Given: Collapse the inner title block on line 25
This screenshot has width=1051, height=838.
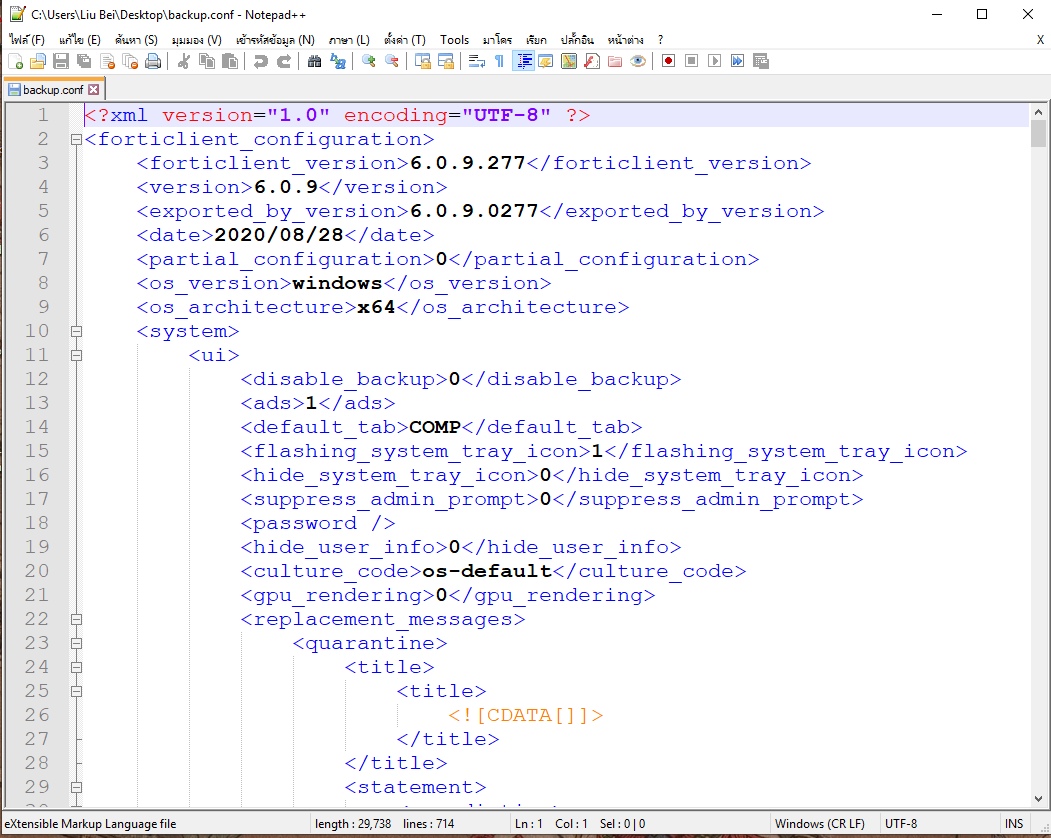Looking at the screenshot, I should tap(76, 691).
